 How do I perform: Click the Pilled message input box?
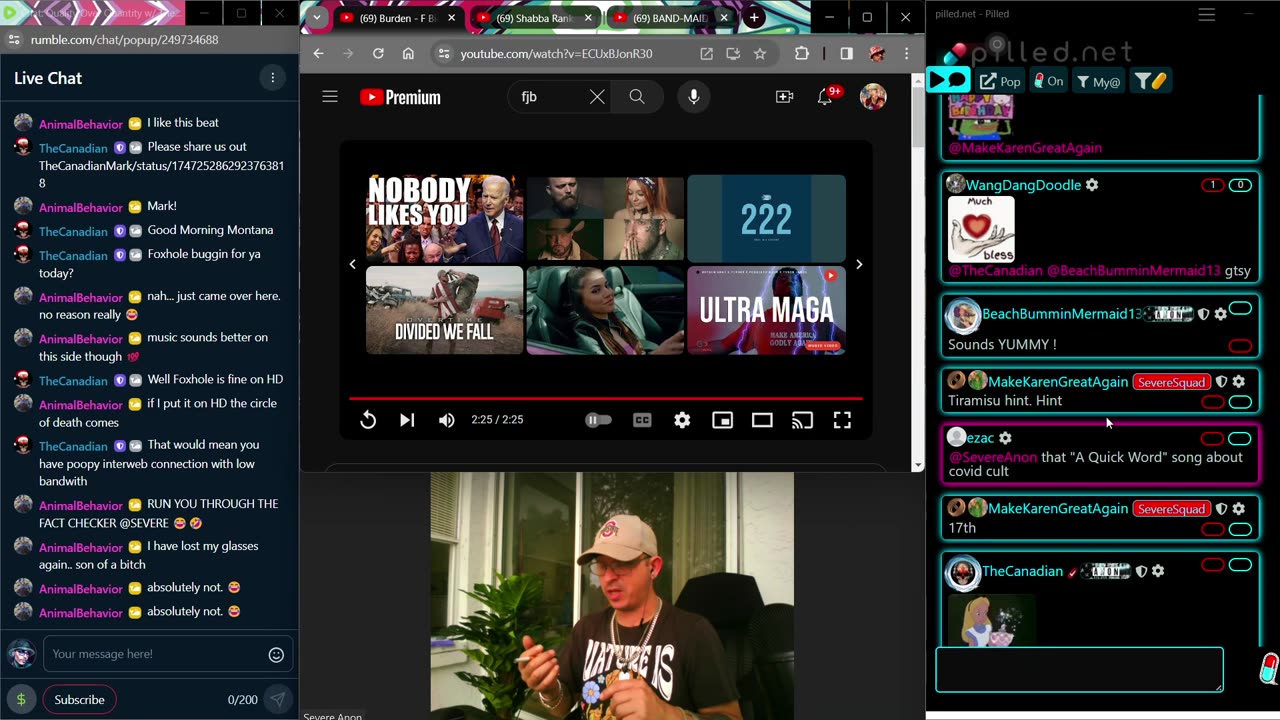click(1079, 669)
